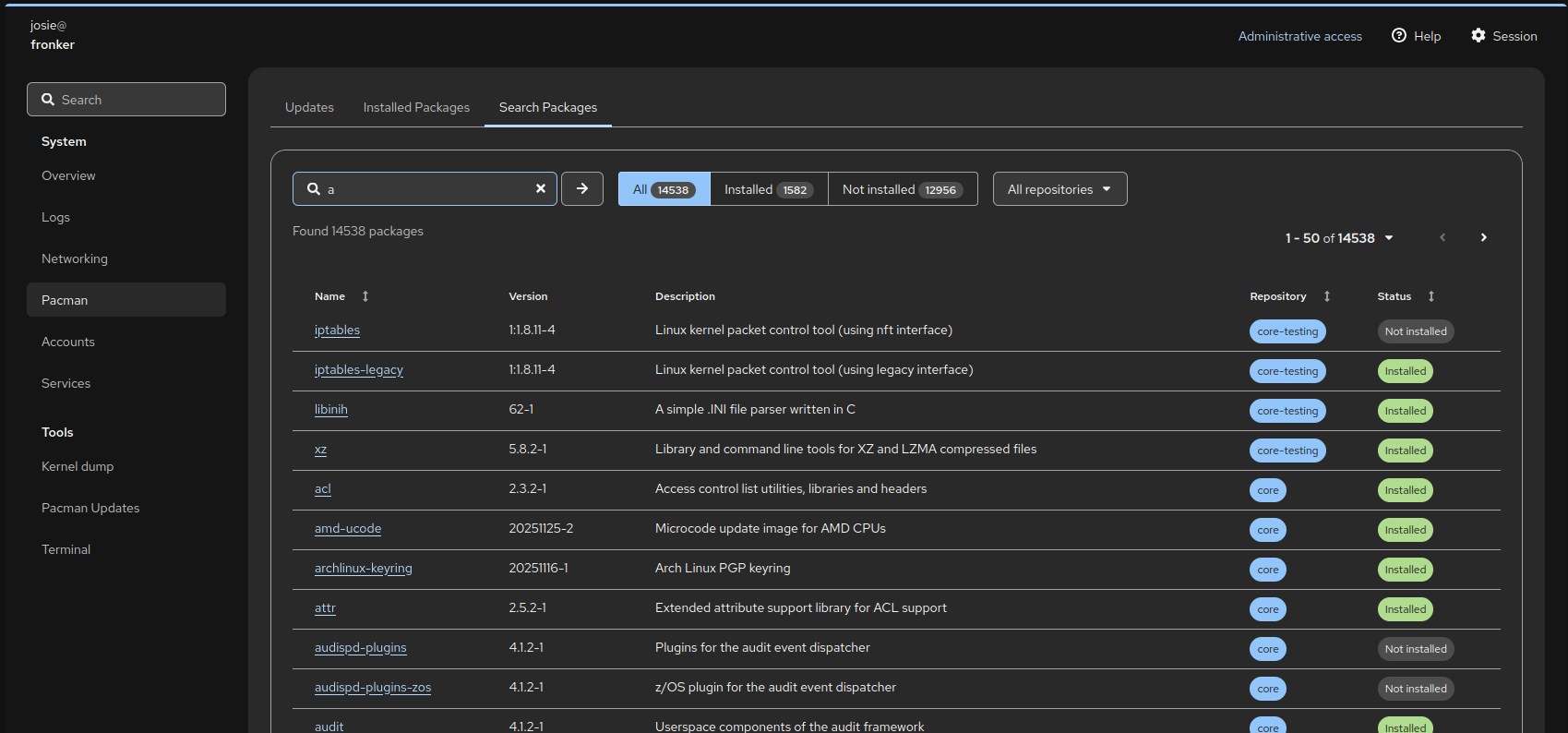Go to next page of results
Image resolution: width=1568 pixels, height=733 pixels.
(1483, 237)
